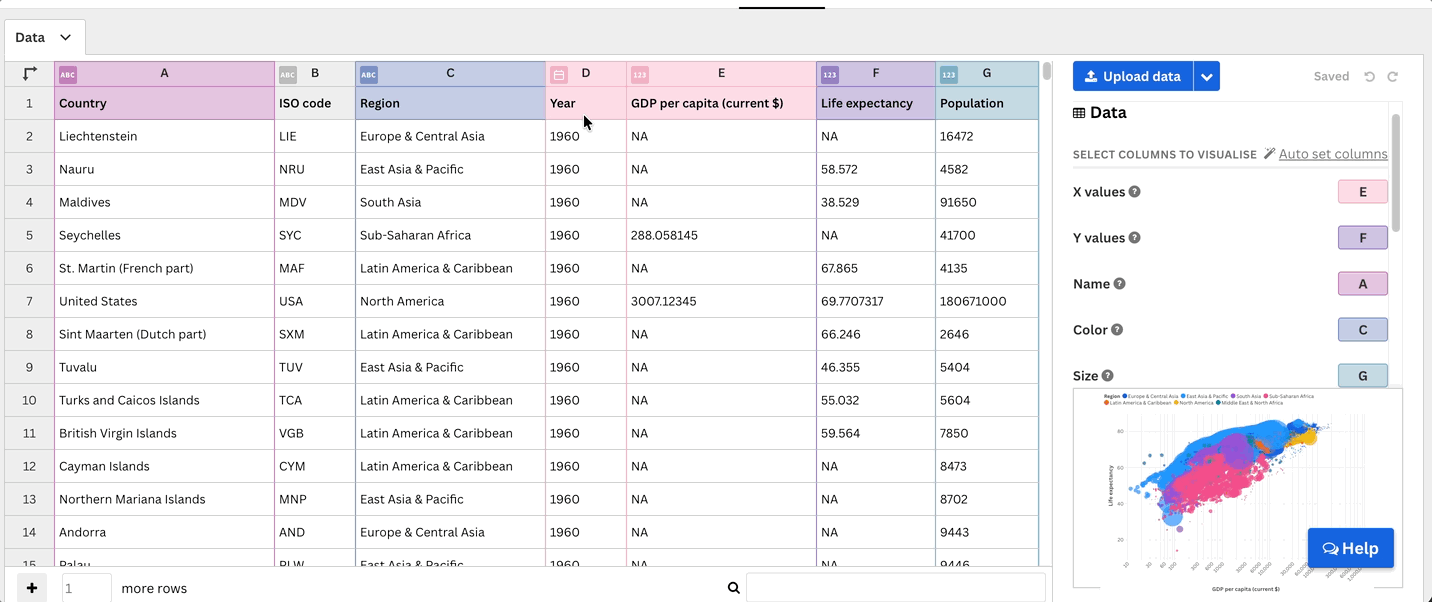Click the search input field at the bottom
This screenshot has width=1432, height=602.
coord(895,587)
